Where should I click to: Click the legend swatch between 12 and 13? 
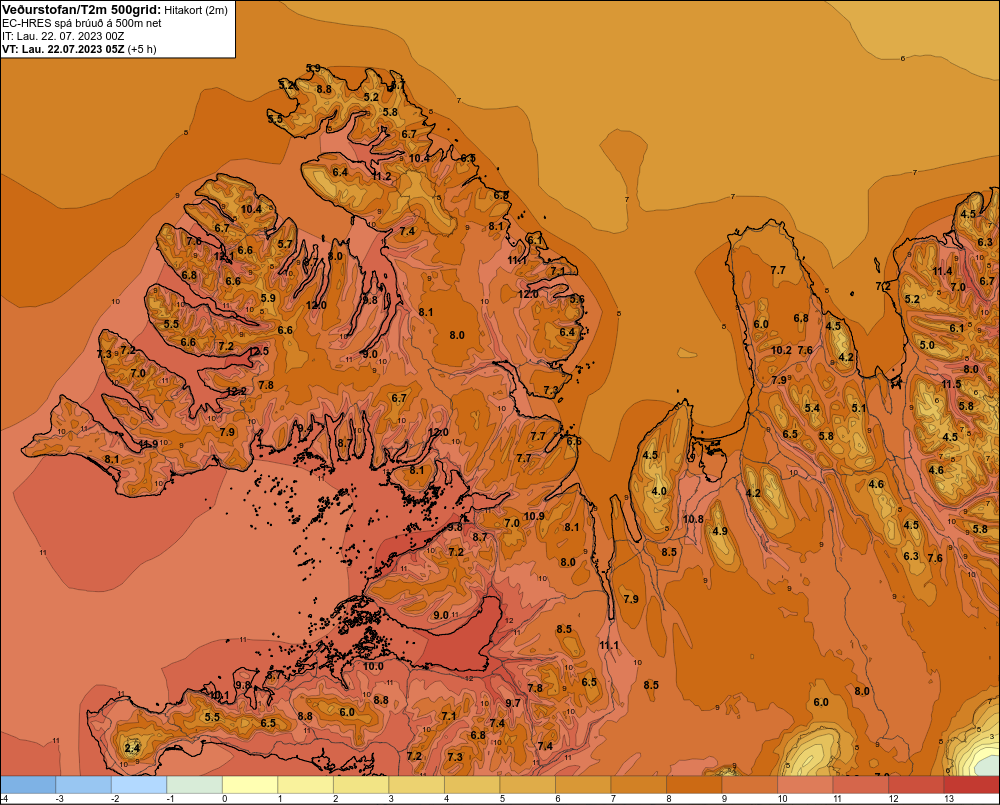click(x=916, y=785)
